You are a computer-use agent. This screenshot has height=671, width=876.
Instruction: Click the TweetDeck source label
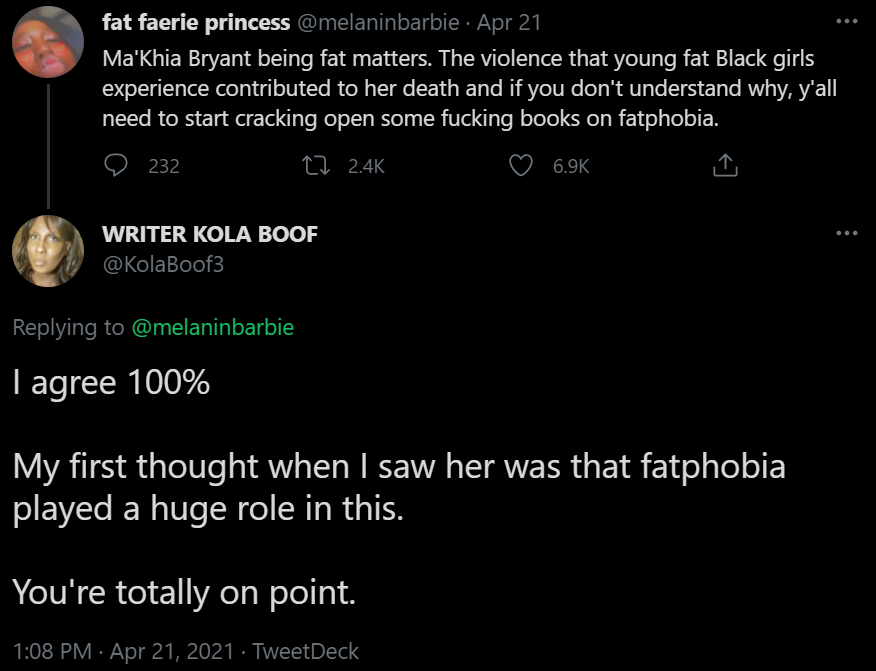(305, 651)
